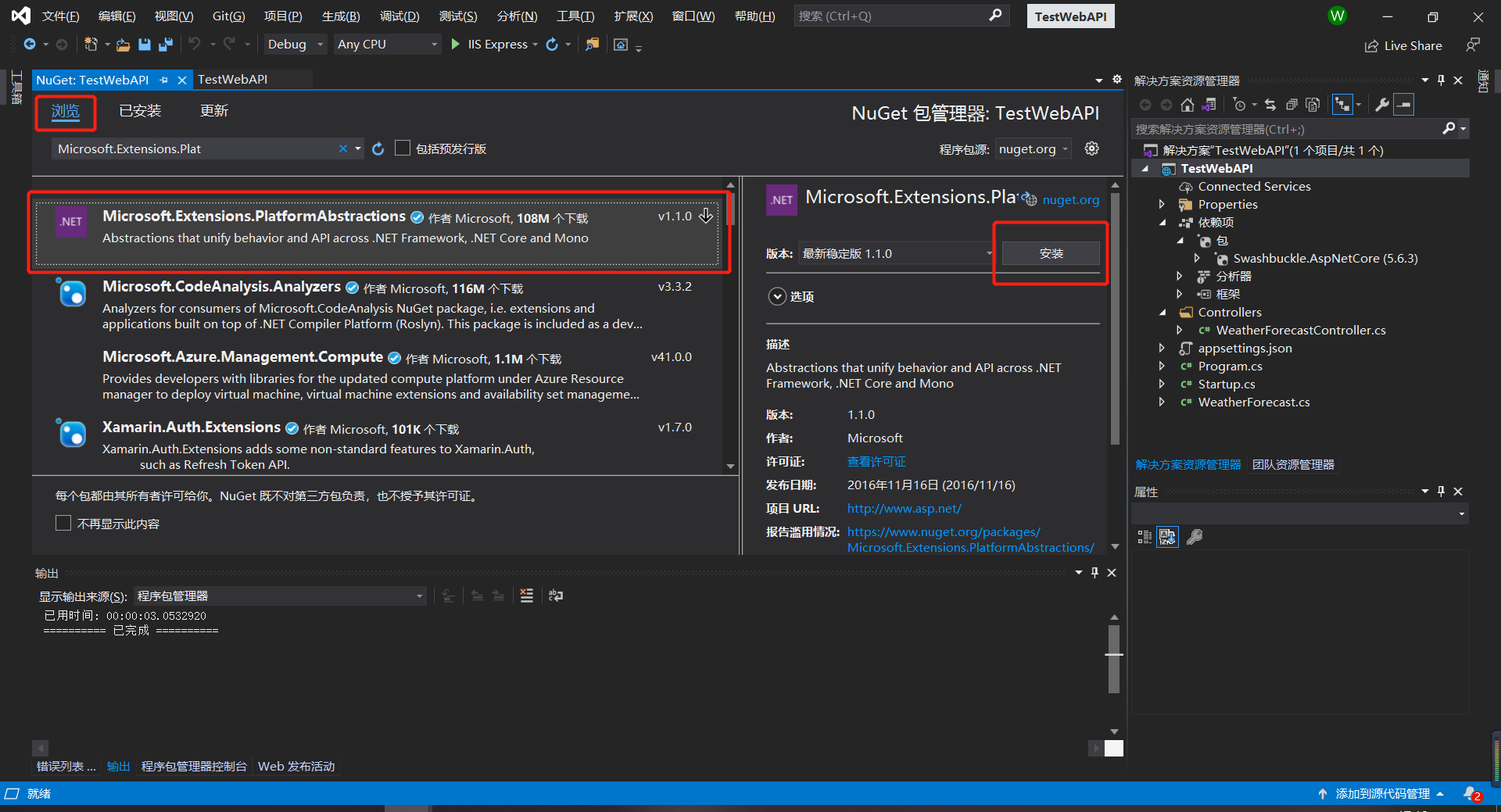This screenshot has width=1501, height=812.
Task: Open Solution Explorer Properties wrench icon
Action: pyautogui.click(x=1382, y=105)
